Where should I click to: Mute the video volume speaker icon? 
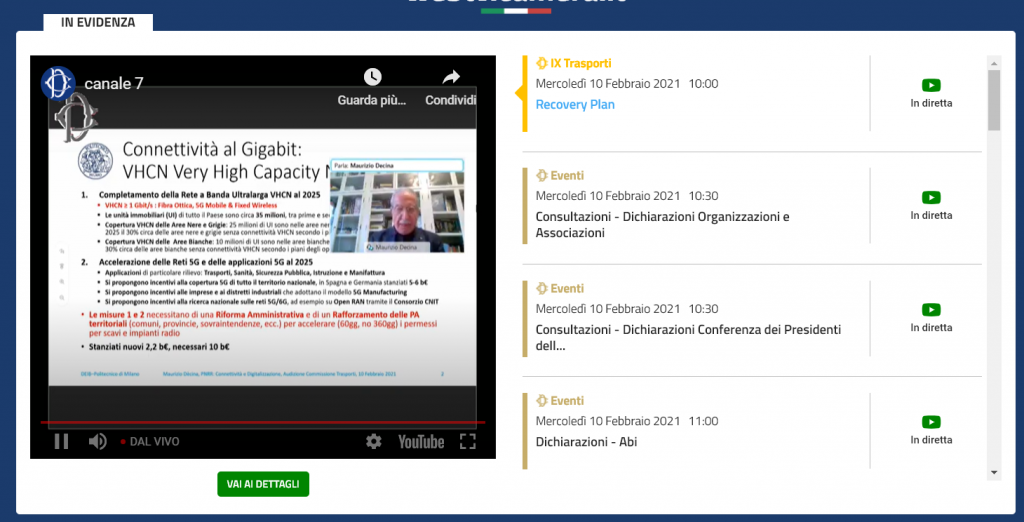pyautogui.click(x=97, y=442)
